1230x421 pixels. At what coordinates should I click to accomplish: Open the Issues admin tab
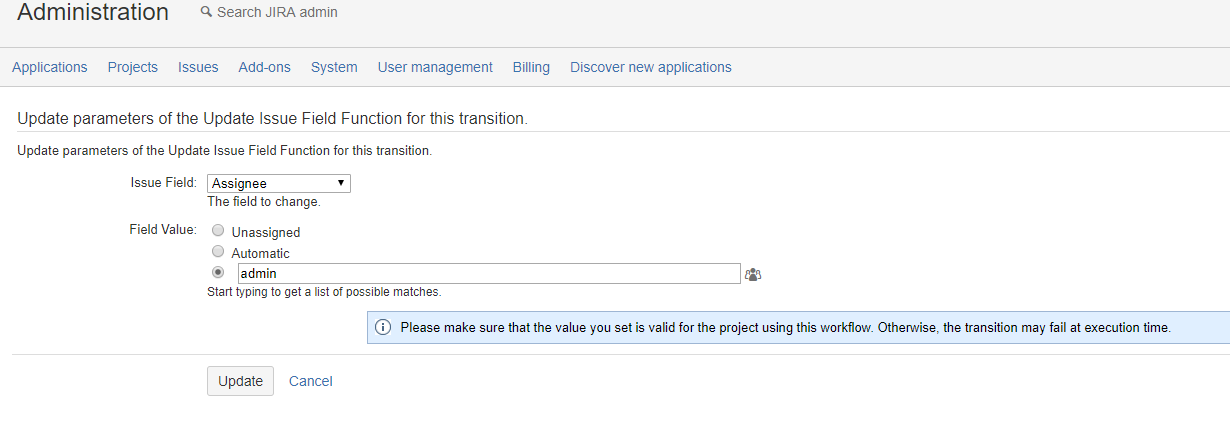[198, 67]
